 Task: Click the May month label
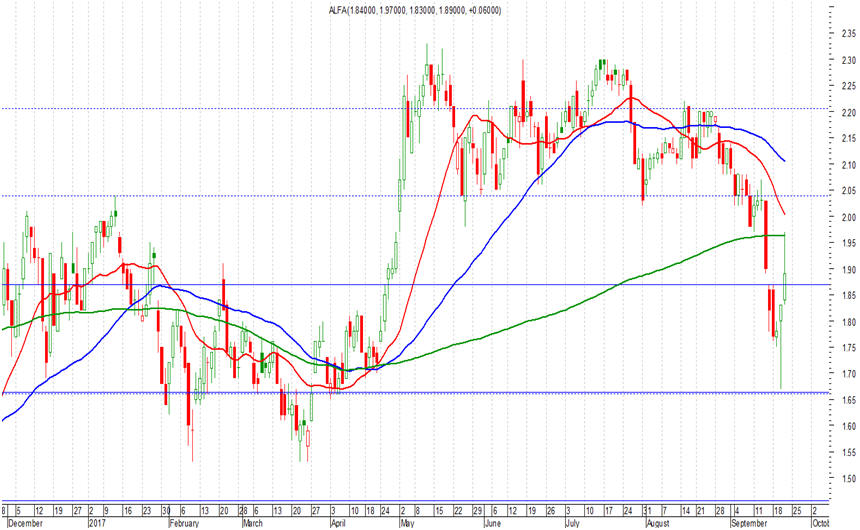click(408, 523)
